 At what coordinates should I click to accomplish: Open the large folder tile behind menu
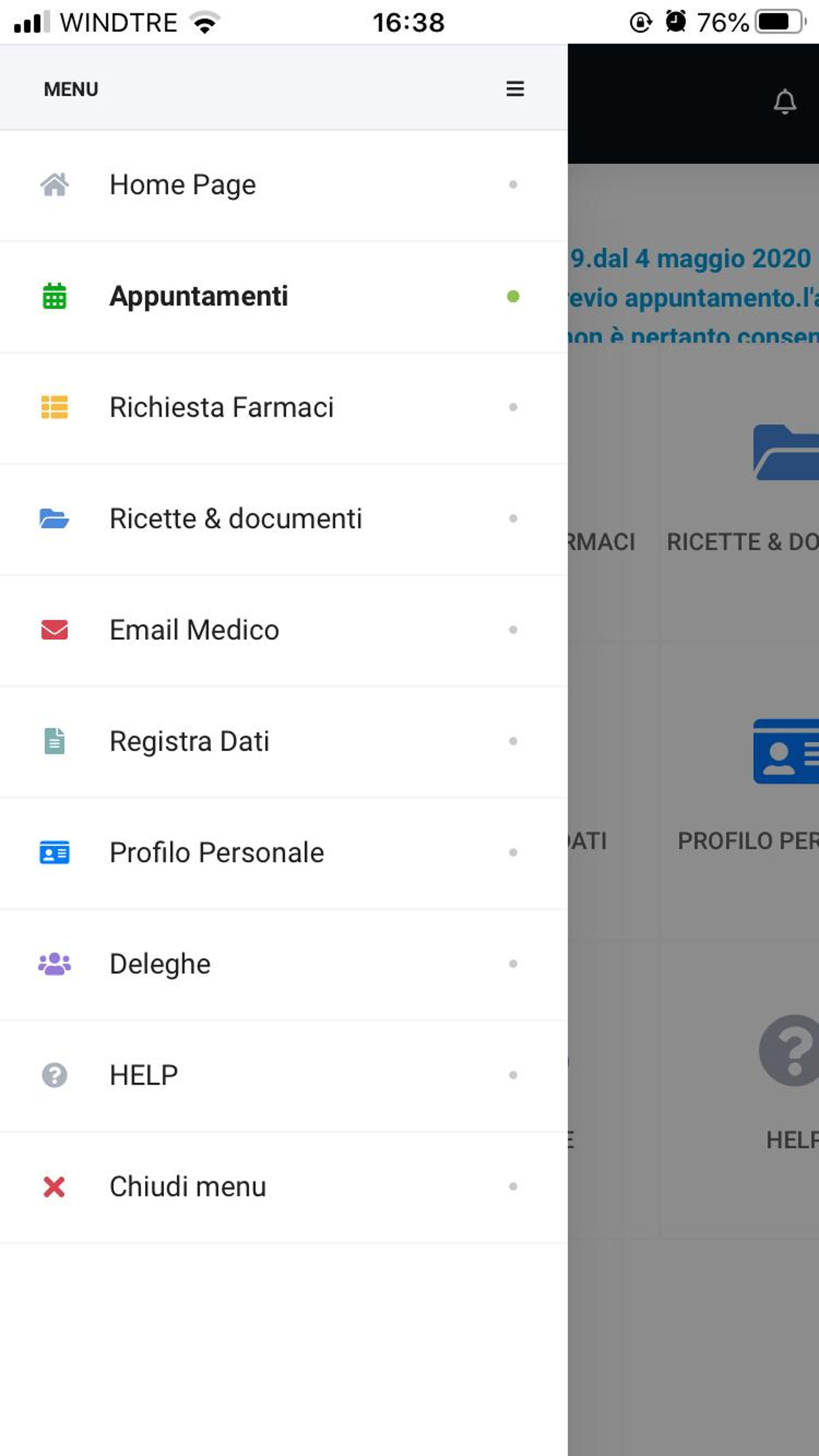coord(786,453)
